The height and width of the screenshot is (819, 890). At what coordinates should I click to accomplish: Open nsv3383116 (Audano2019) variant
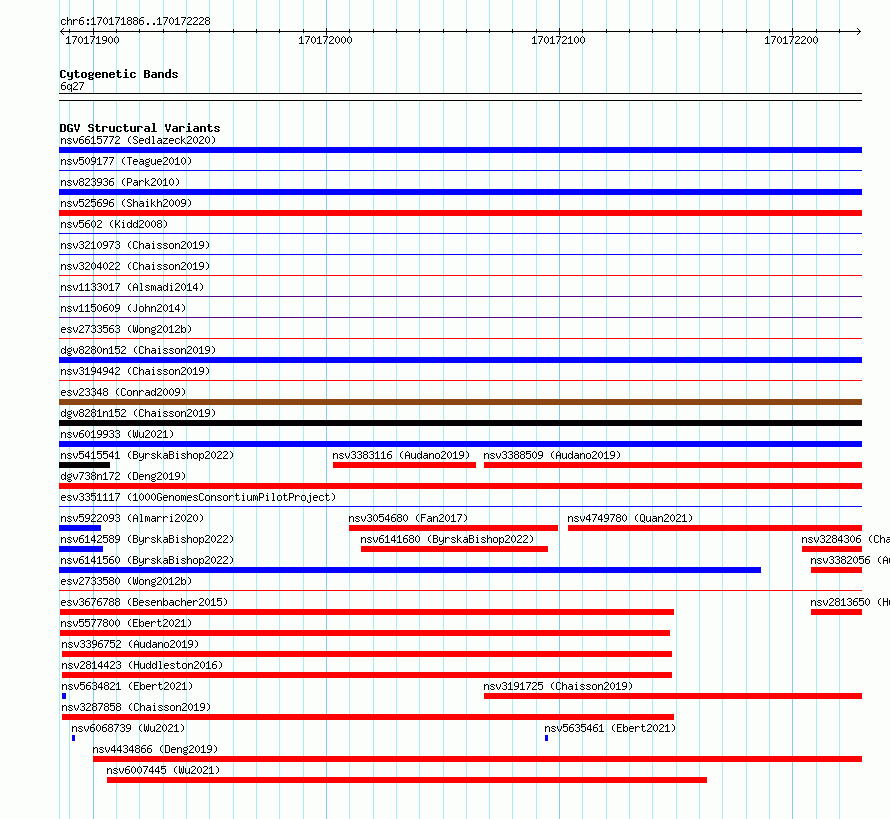(401, 455)
